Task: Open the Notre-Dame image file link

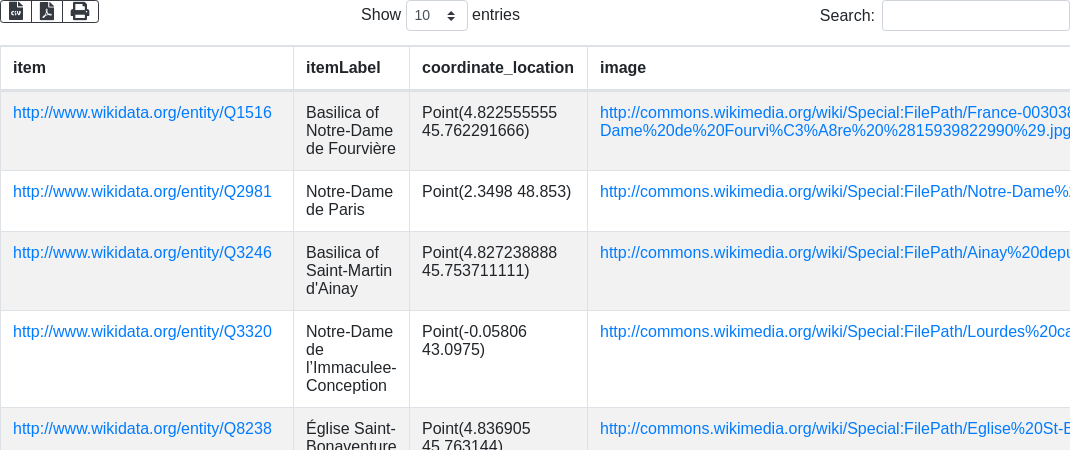Action: point(834,192)
